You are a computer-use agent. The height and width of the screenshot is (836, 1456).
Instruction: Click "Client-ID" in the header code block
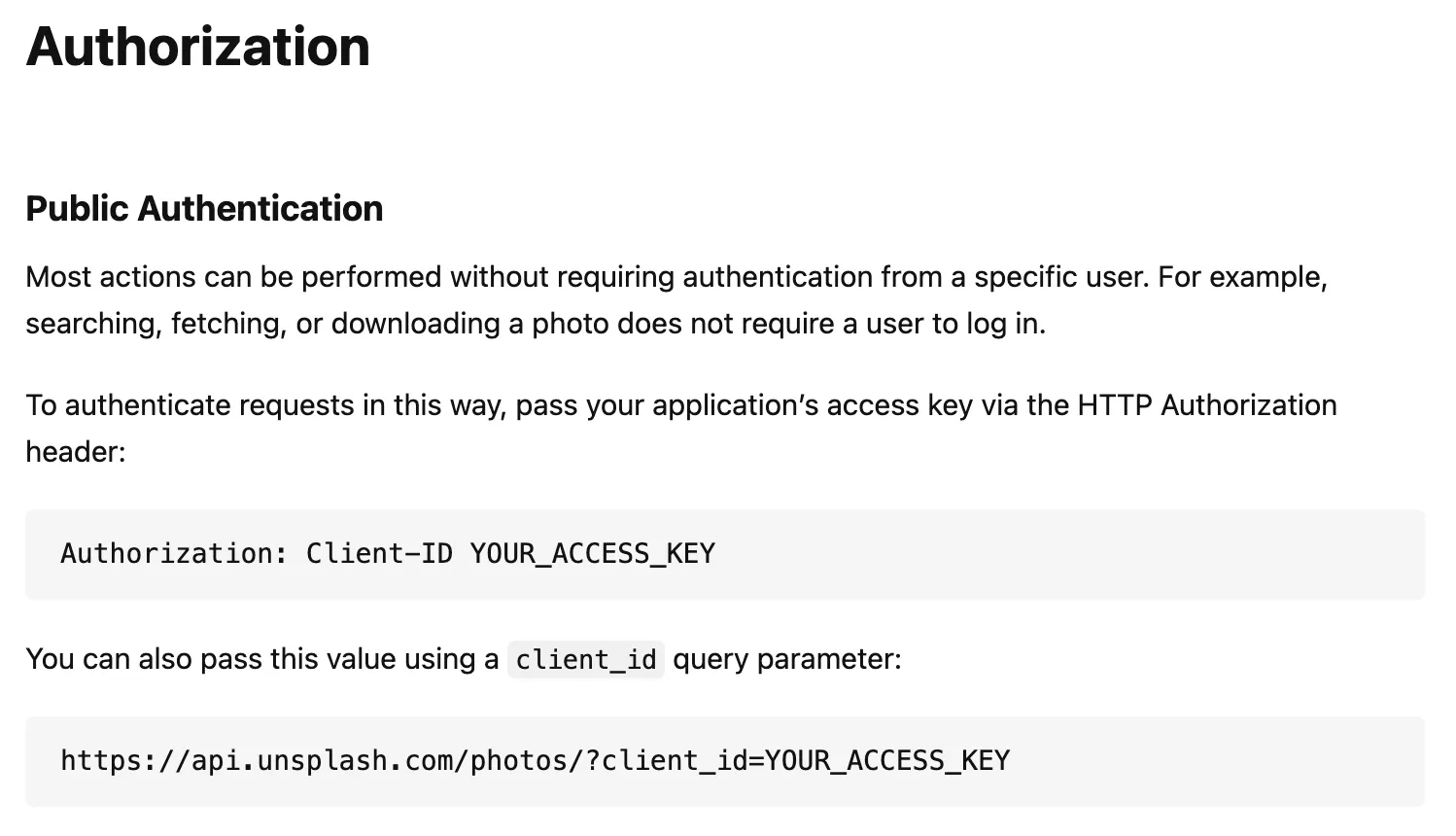(379, 554)
